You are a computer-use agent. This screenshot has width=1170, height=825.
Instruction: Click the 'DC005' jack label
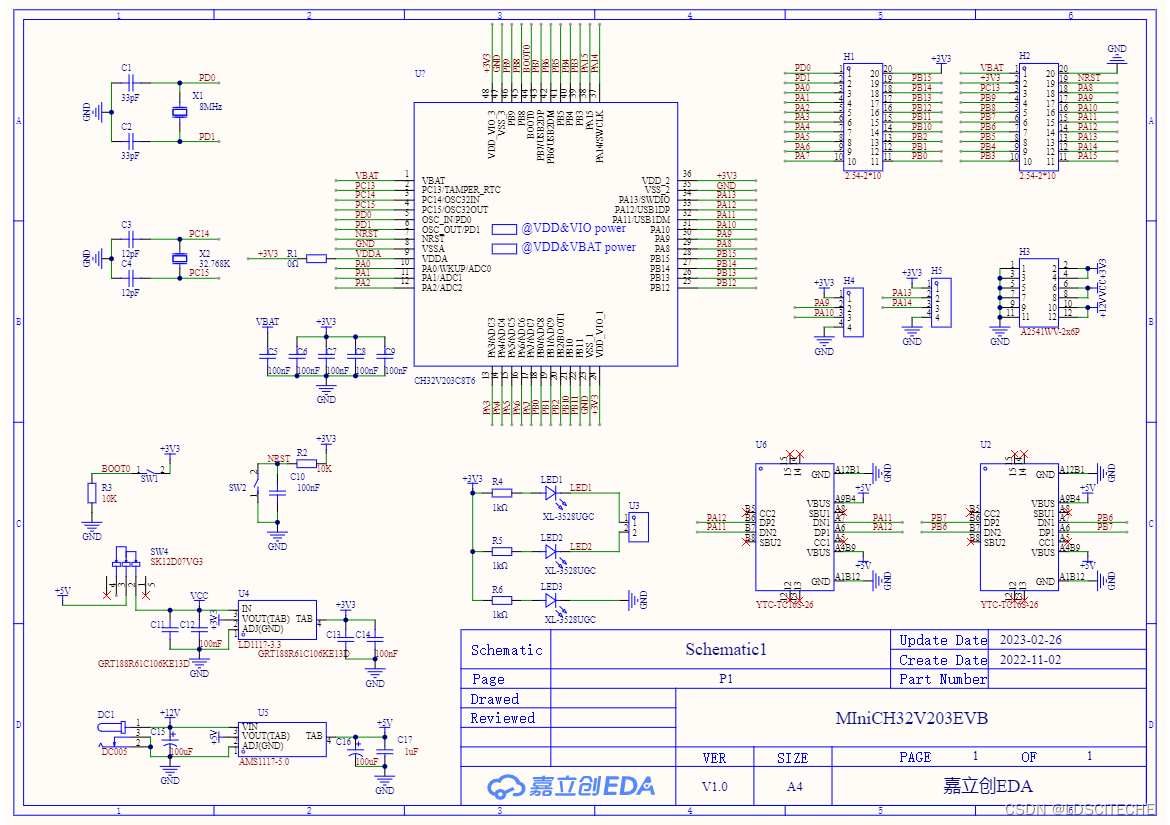point(114,752)
